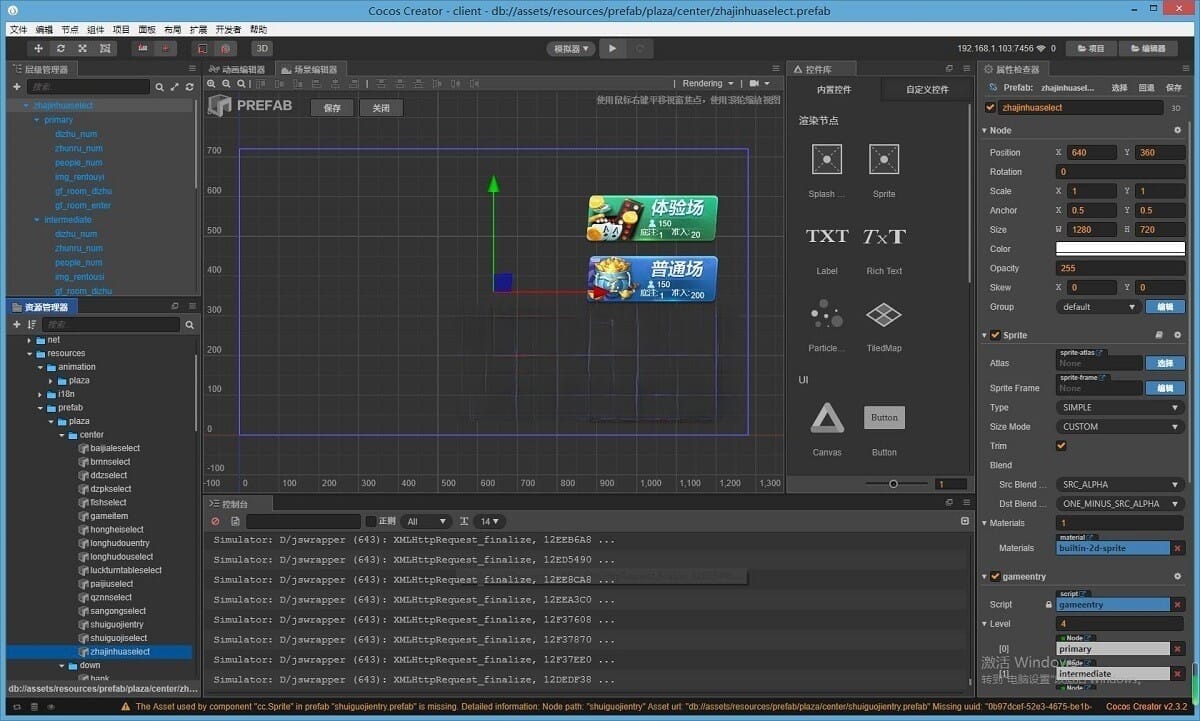Click the white Color swatch of the node
This screenshot has width=1200, height=721.
(1119, 249)
